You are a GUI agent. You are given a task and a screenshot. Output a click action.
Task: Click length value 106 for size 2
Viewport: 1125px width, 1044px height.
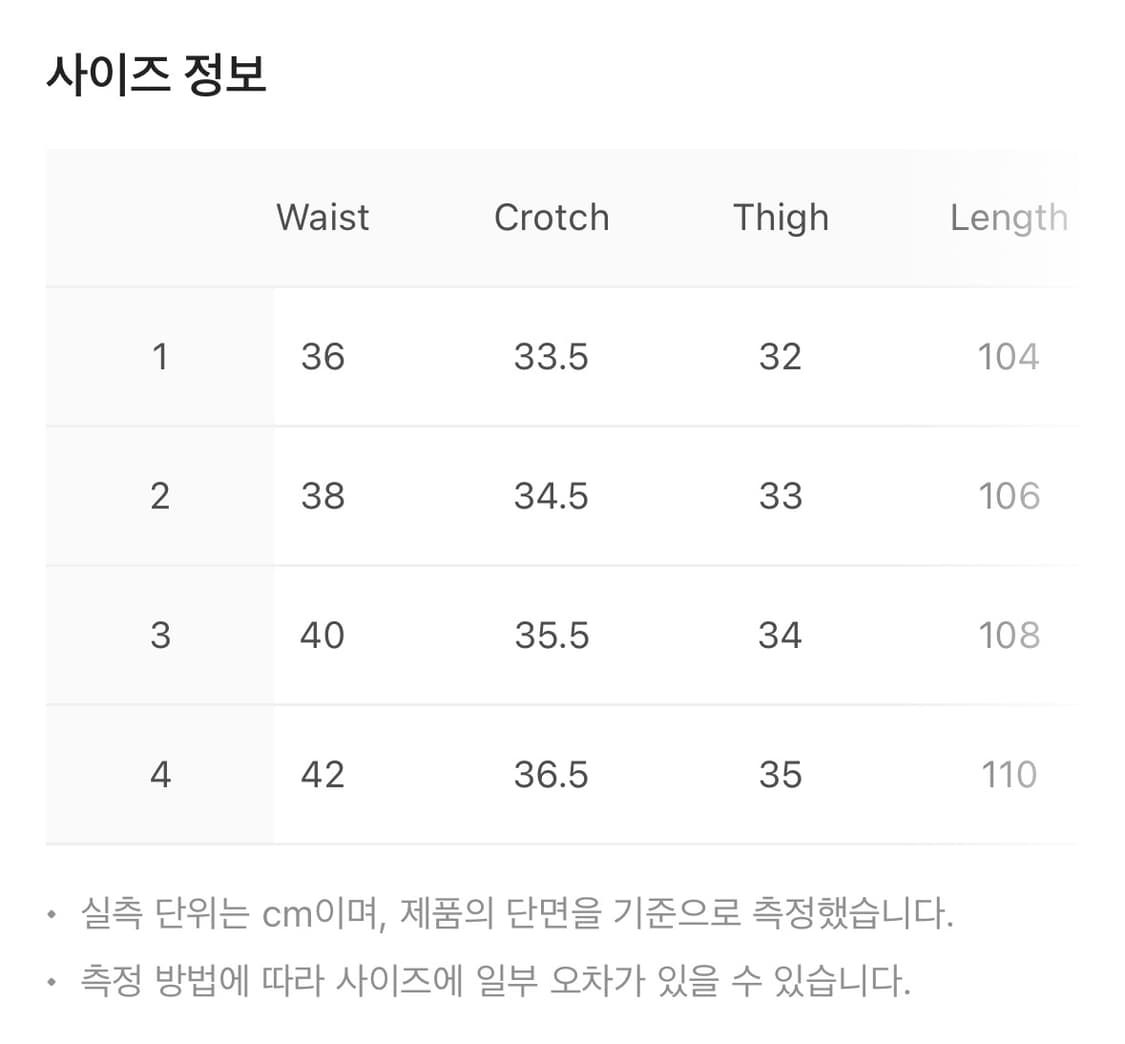click(1008, 496)
